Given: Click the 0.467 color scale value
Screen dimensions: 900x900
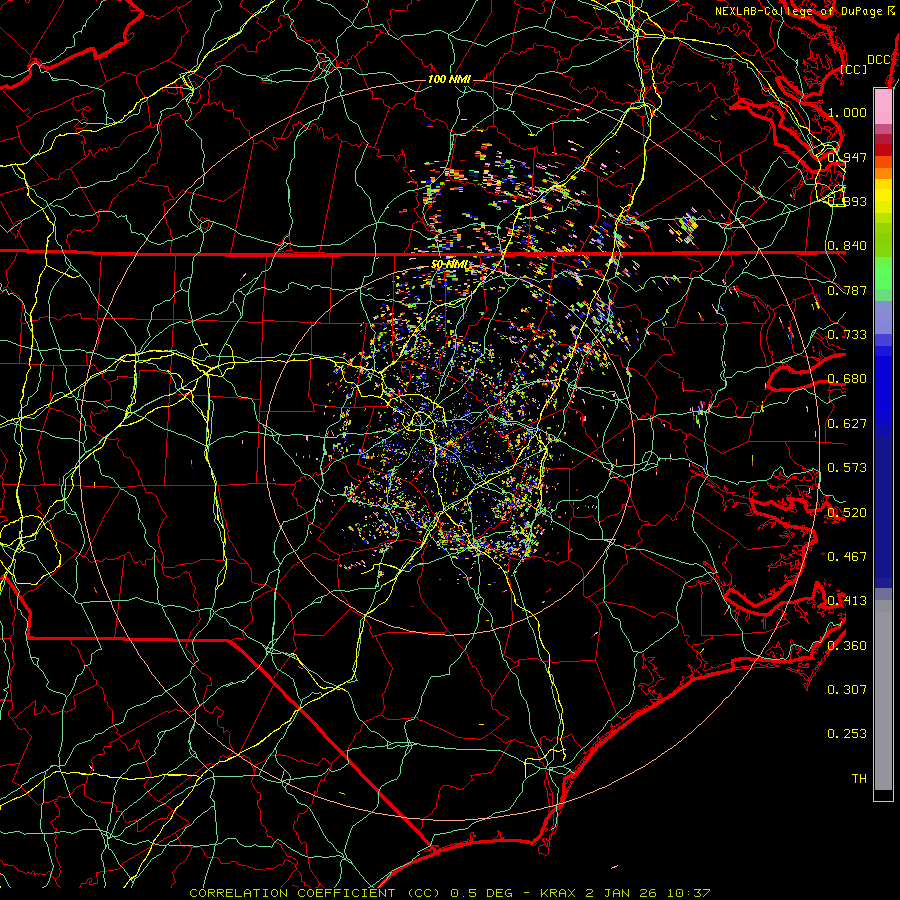Looking at the screenshot, I should coord(847,556).
